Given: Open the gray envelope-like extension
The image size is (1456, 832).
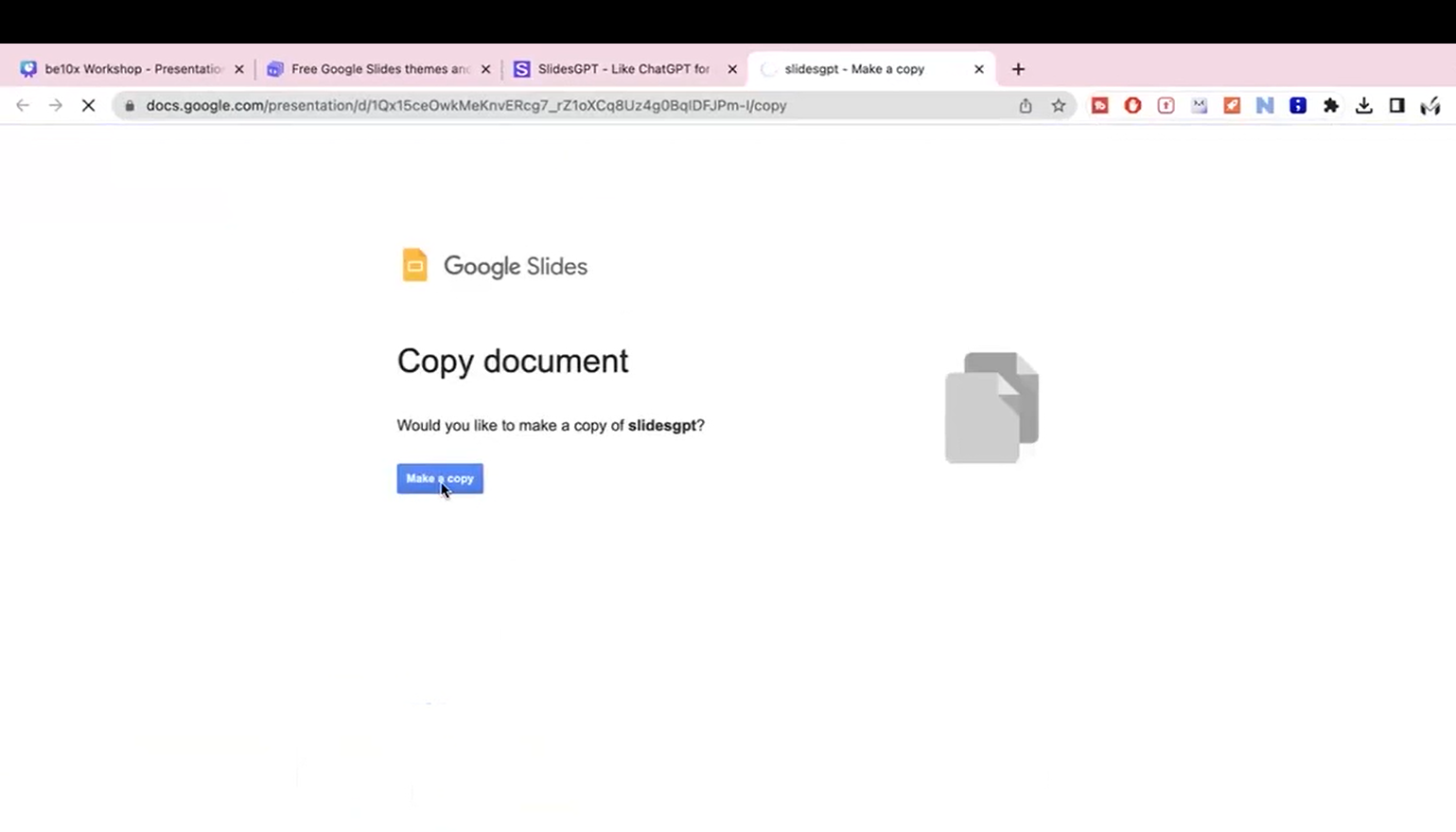Looking at the screenshot, I should [1199, 105].
